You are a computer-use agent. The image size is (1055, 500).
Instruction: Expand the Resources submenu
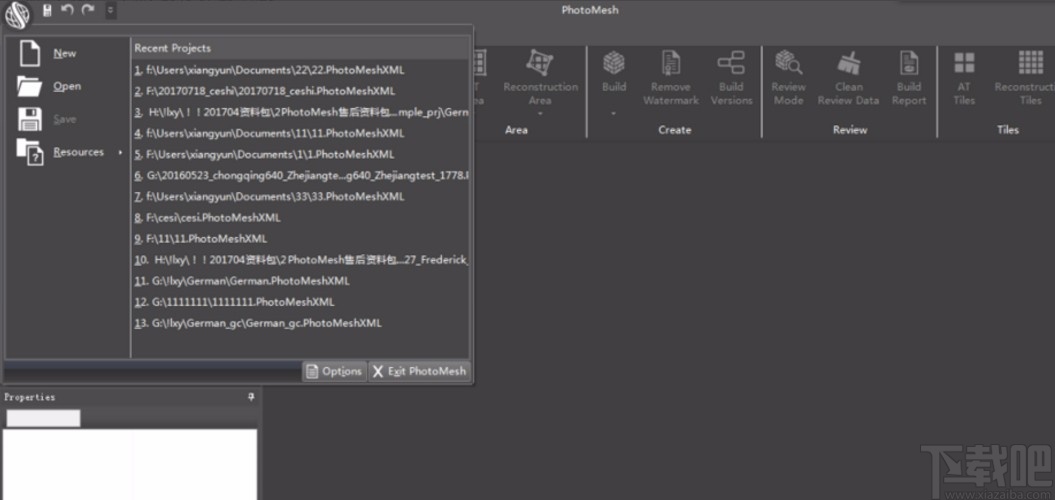[78, 152]
